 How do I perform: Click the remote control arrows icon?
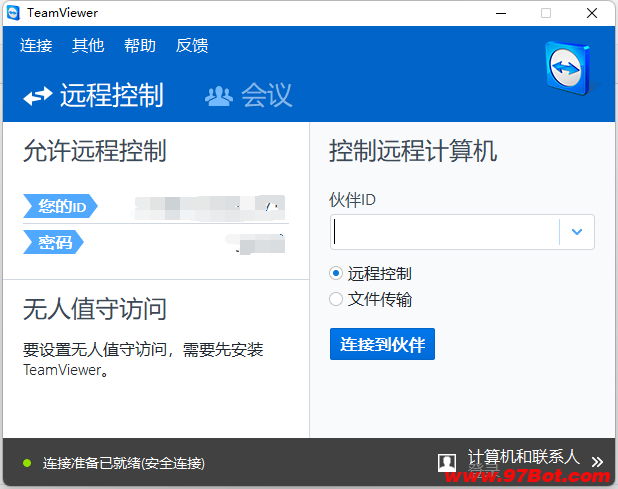pos(37,96)
